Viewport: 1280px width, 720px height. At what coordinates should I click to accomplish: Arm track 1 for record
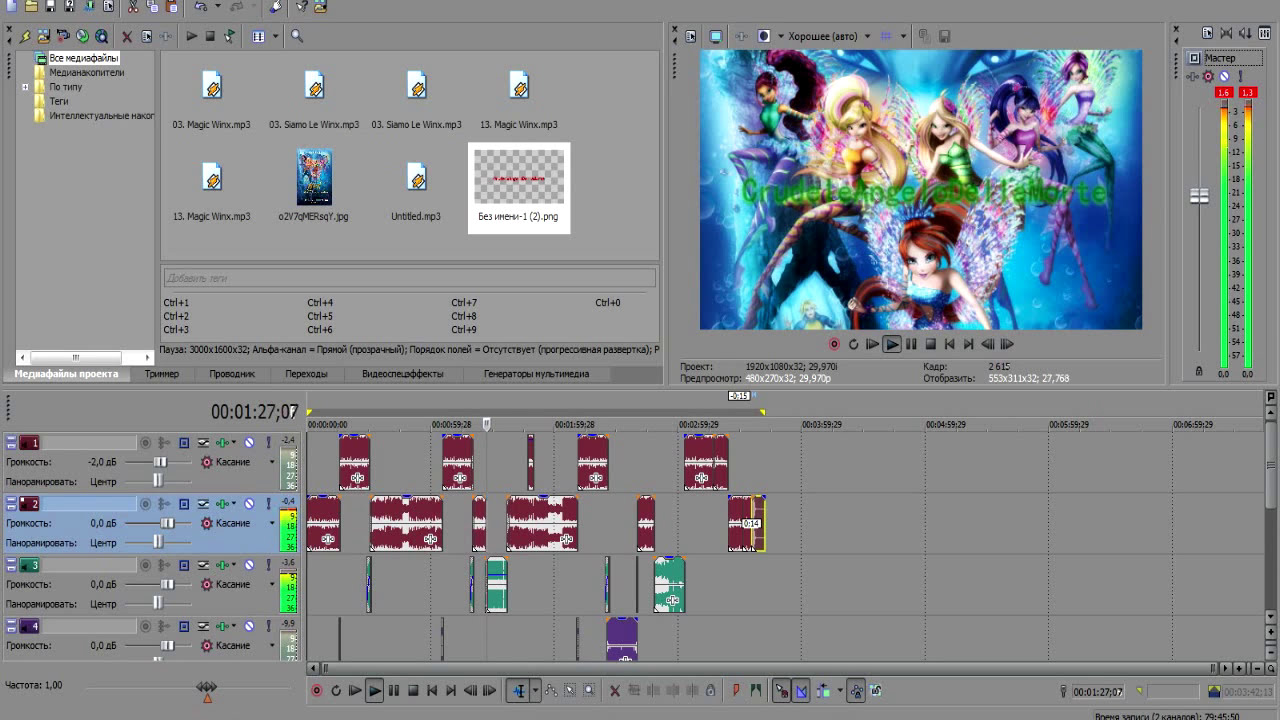coord(145,443)
